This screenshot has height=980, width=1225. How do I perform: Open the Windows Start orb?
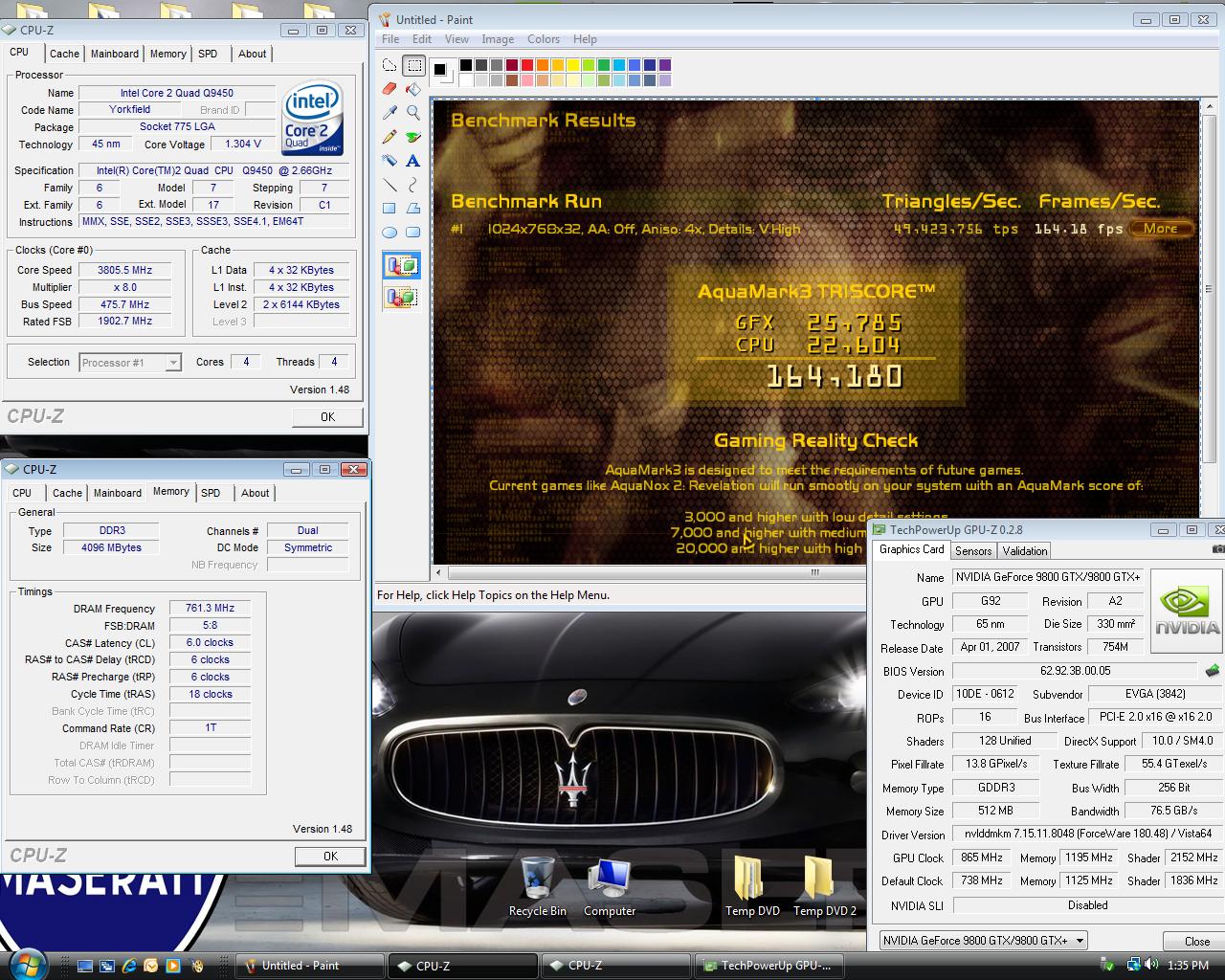point(28,963)
